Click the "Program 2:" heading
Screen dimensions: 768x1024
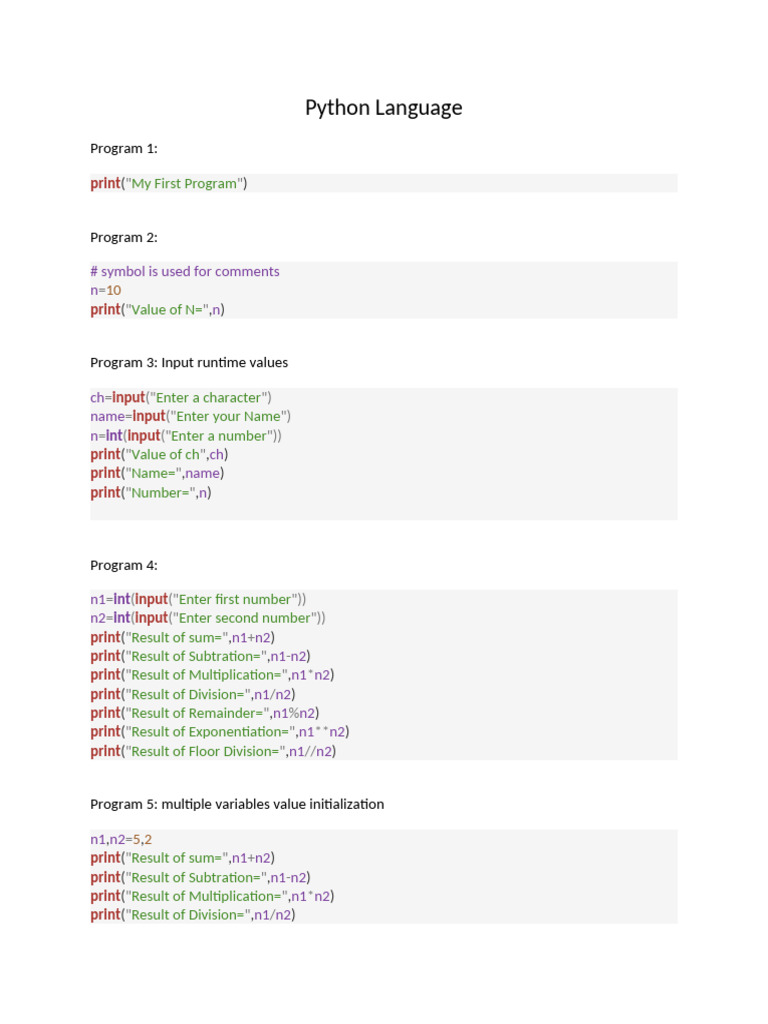[x=124, y=238]
